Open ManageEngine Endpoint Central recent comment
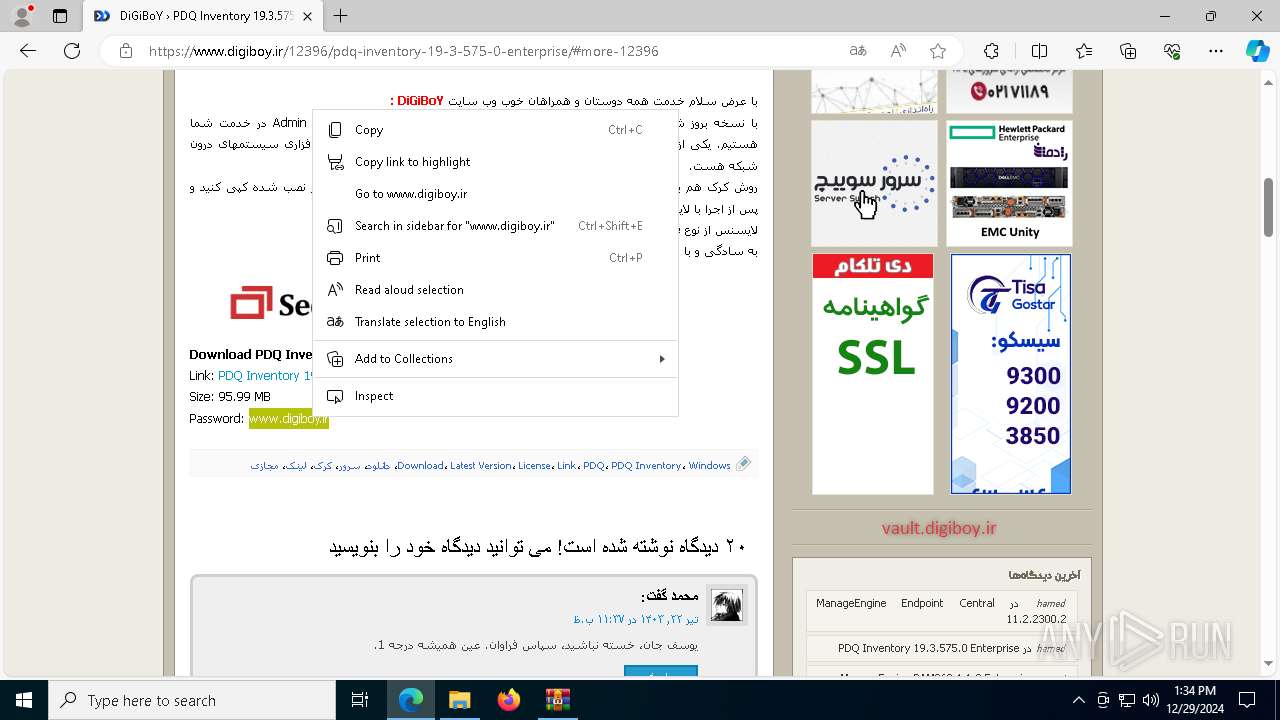The height and width of the screenshot is (720, 1280). point(940,611)
